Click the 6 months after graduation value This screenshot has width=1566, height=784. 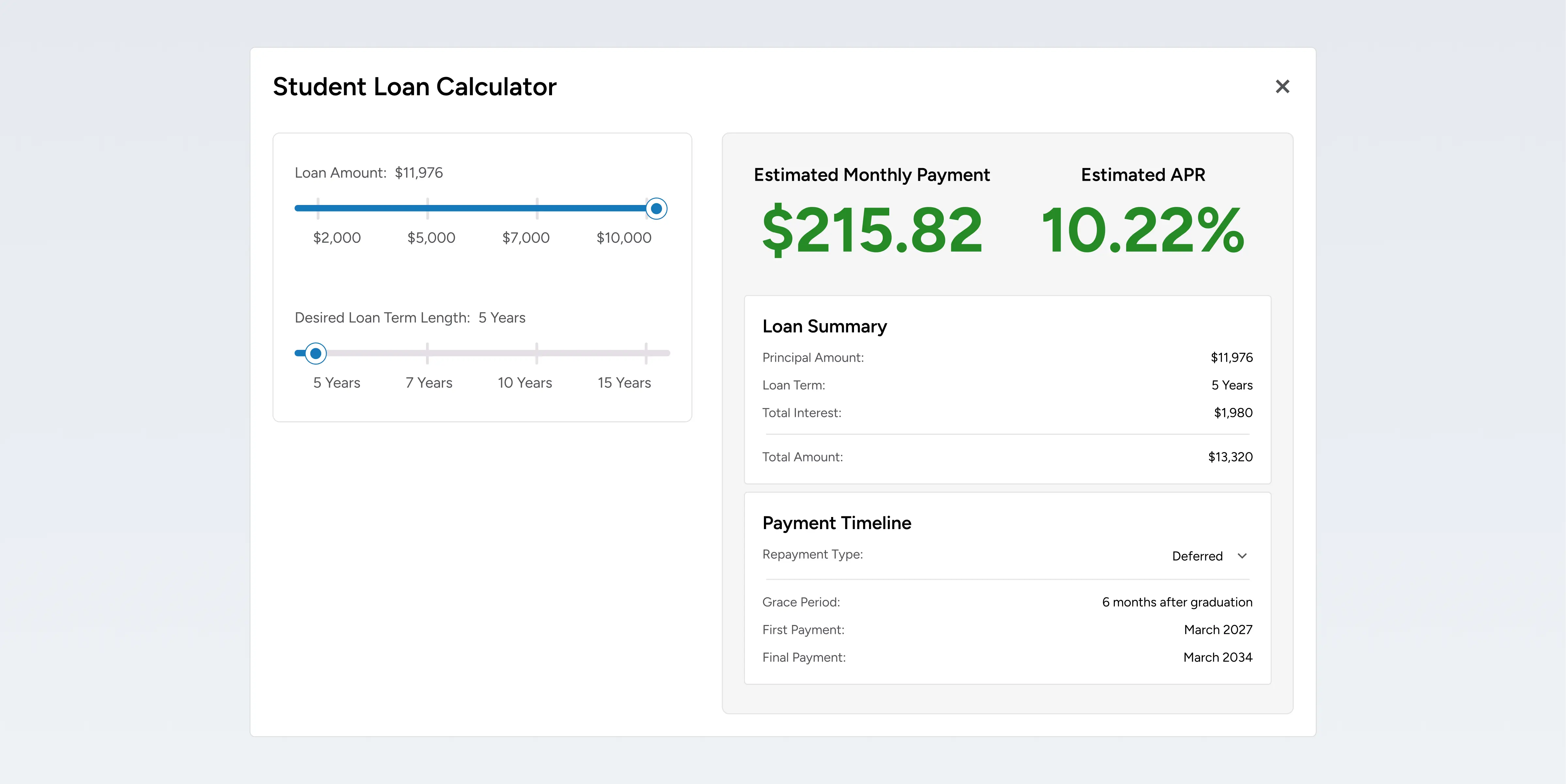click(1177, 602)
